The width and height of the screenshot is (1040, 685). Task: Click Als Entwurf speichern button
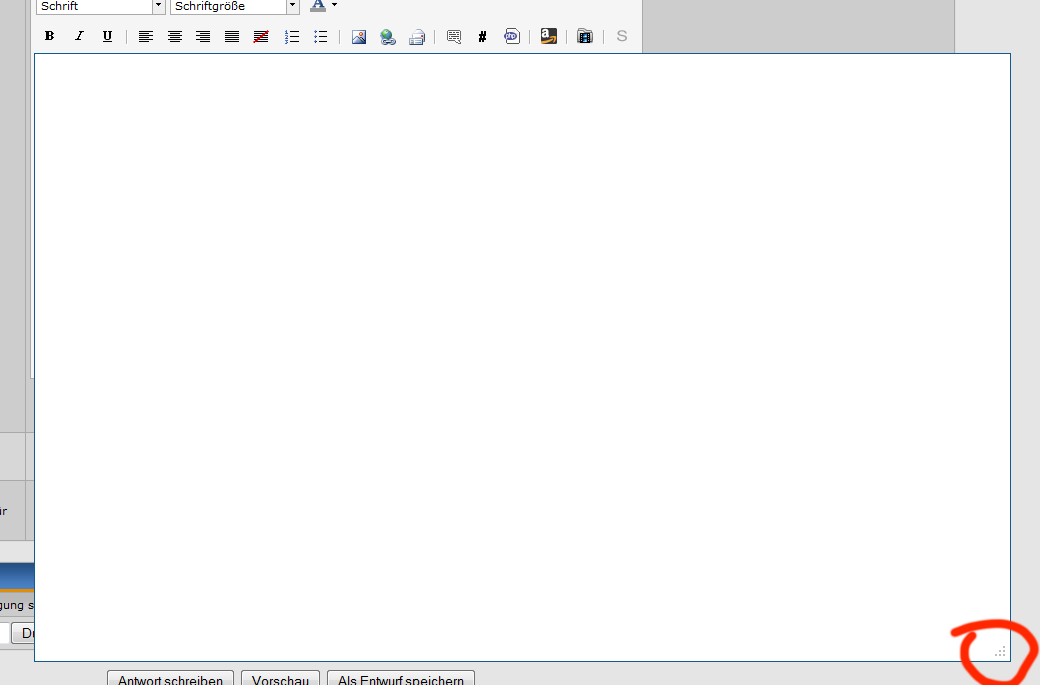[401, 679]
